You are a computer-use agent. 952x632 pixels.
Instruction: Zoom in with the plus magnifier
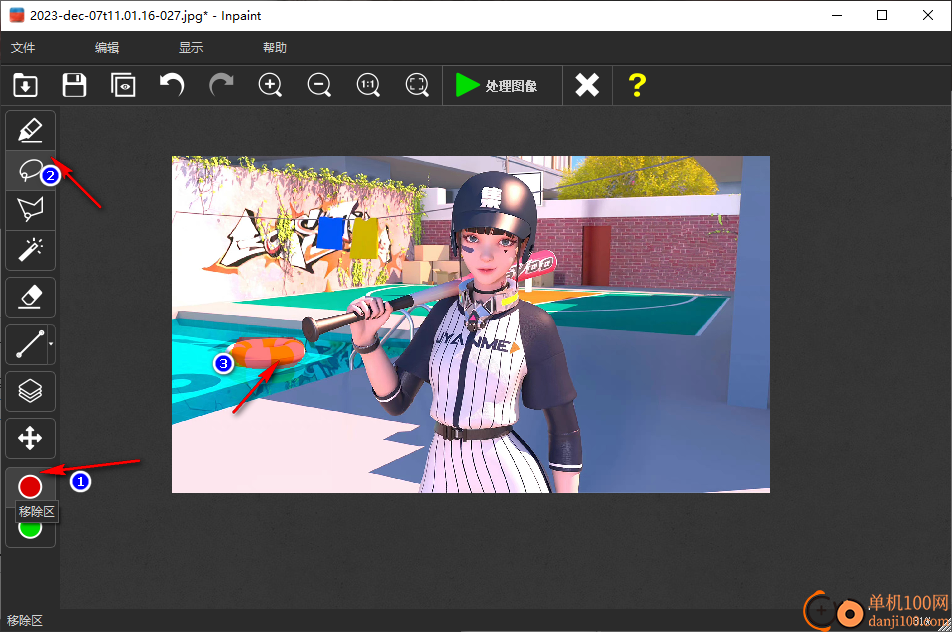coord(270,85)
